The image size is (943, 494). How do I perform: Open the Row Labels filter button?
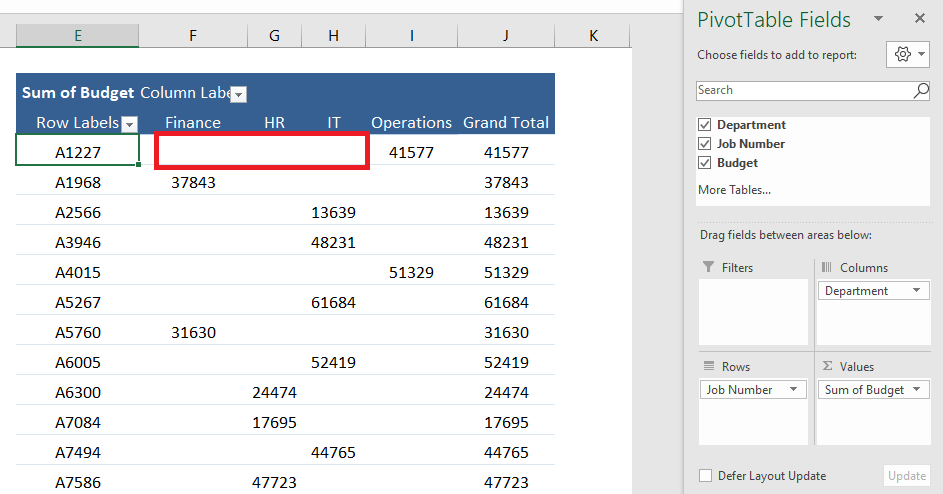(x=129, y=125)
